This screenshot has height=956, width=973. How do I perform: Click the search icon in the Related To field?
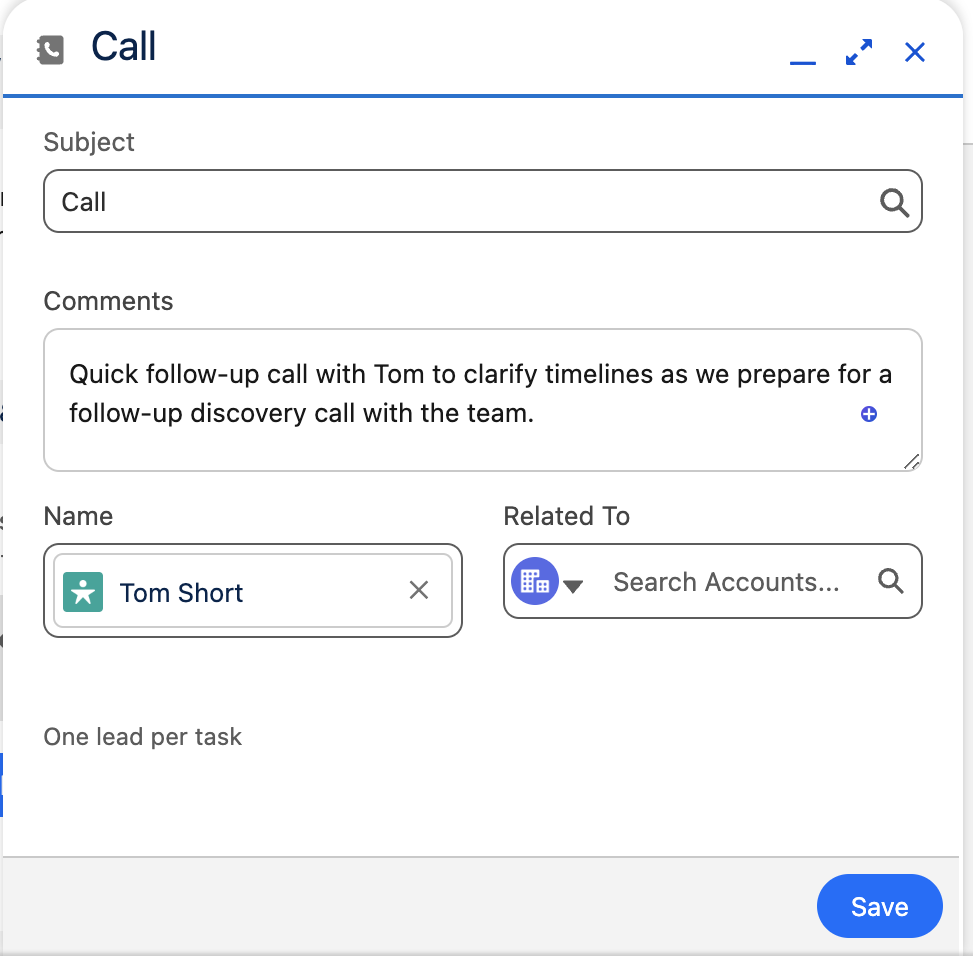point(890,581)
